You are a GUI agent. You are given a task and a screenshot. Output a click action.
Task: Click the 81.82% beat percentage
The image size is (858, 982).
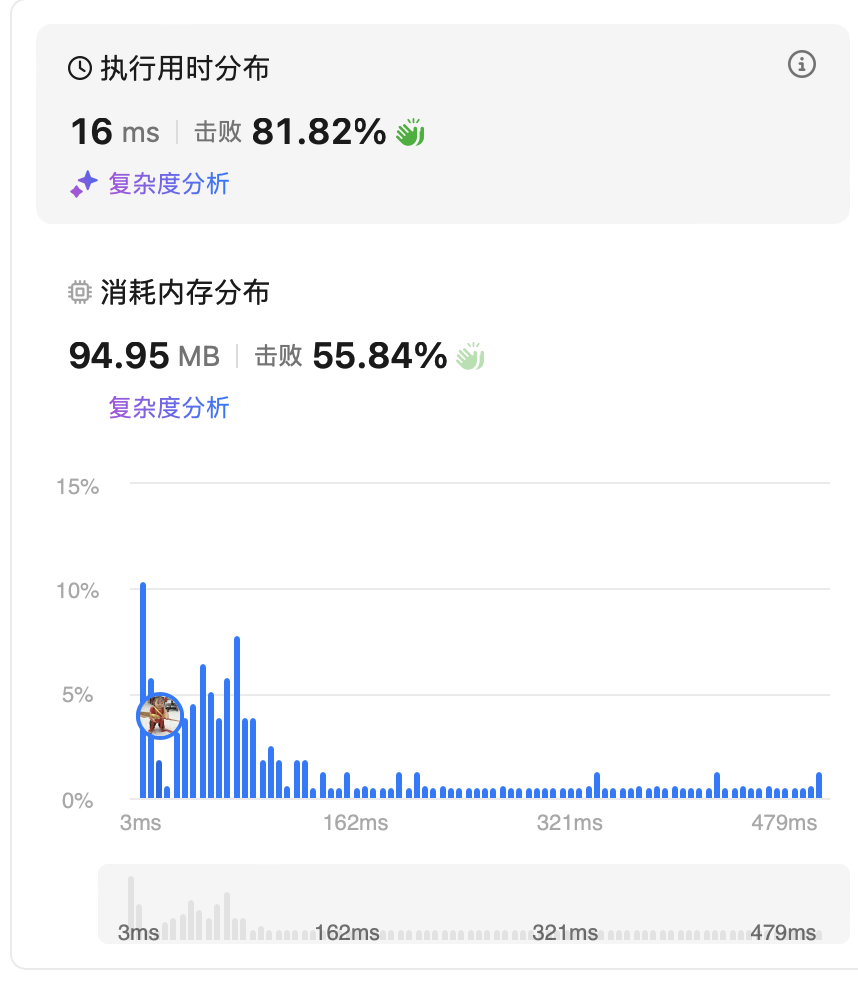click(x=319, y=132)
